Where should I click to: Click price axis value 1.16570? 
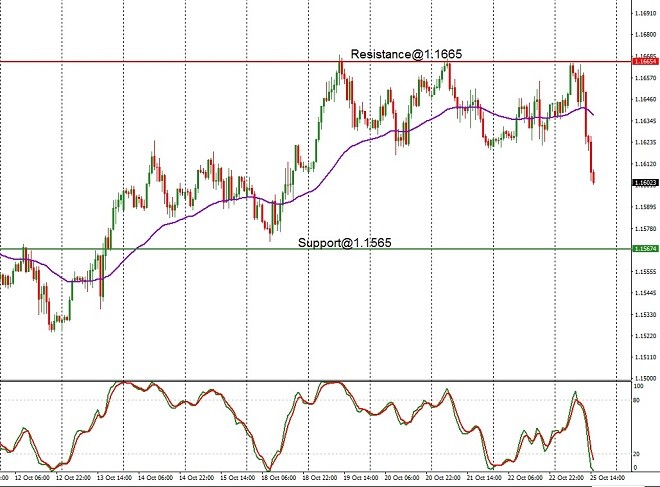(646, 78)
